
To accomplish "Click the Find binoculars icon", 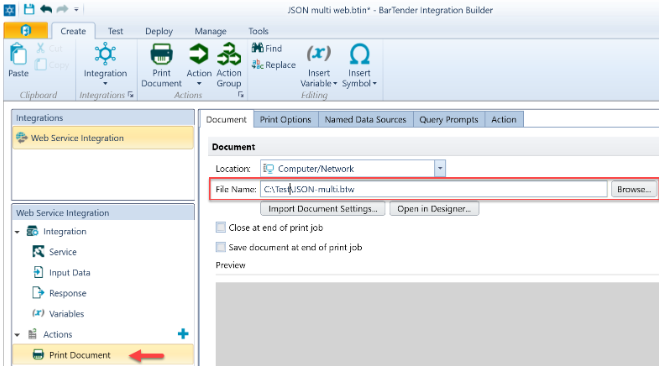I will pos(257,48).
